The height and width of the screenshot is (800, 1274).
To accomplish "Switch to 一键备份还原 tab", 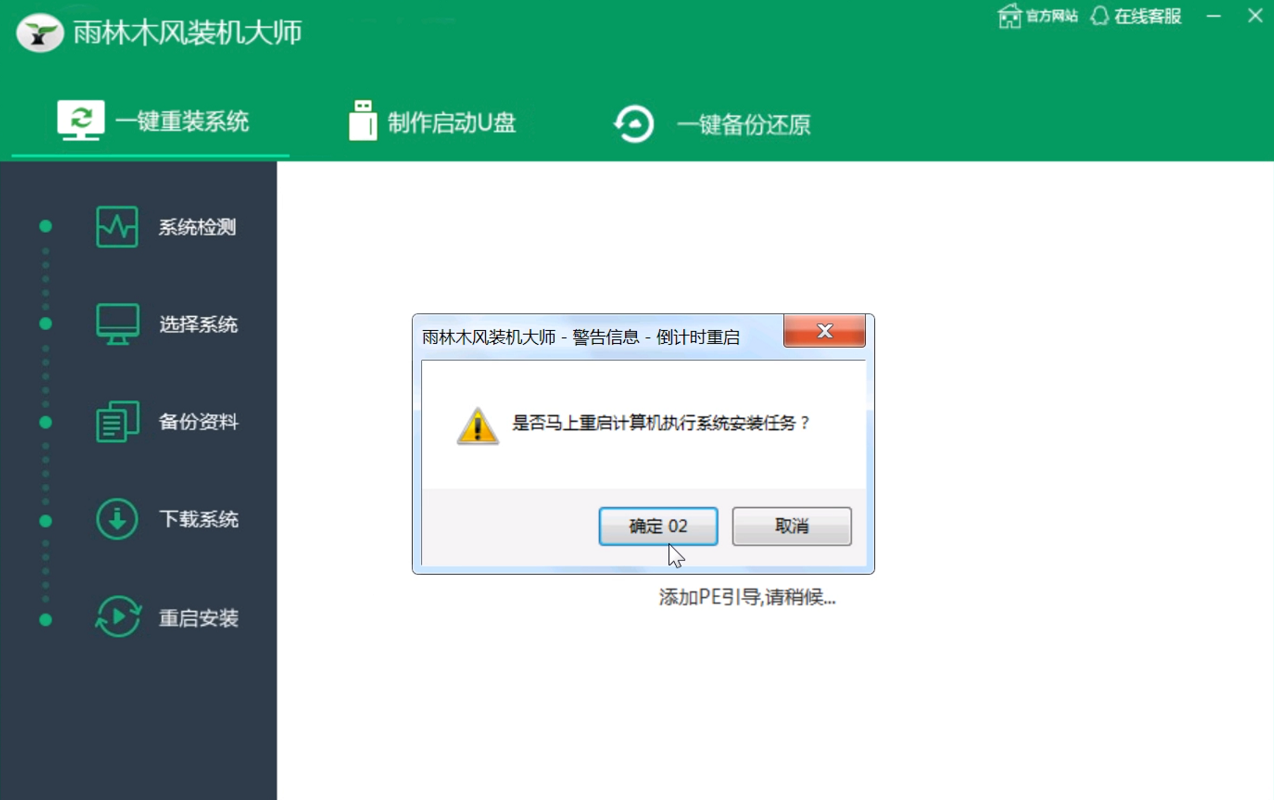I will [711, 125].
